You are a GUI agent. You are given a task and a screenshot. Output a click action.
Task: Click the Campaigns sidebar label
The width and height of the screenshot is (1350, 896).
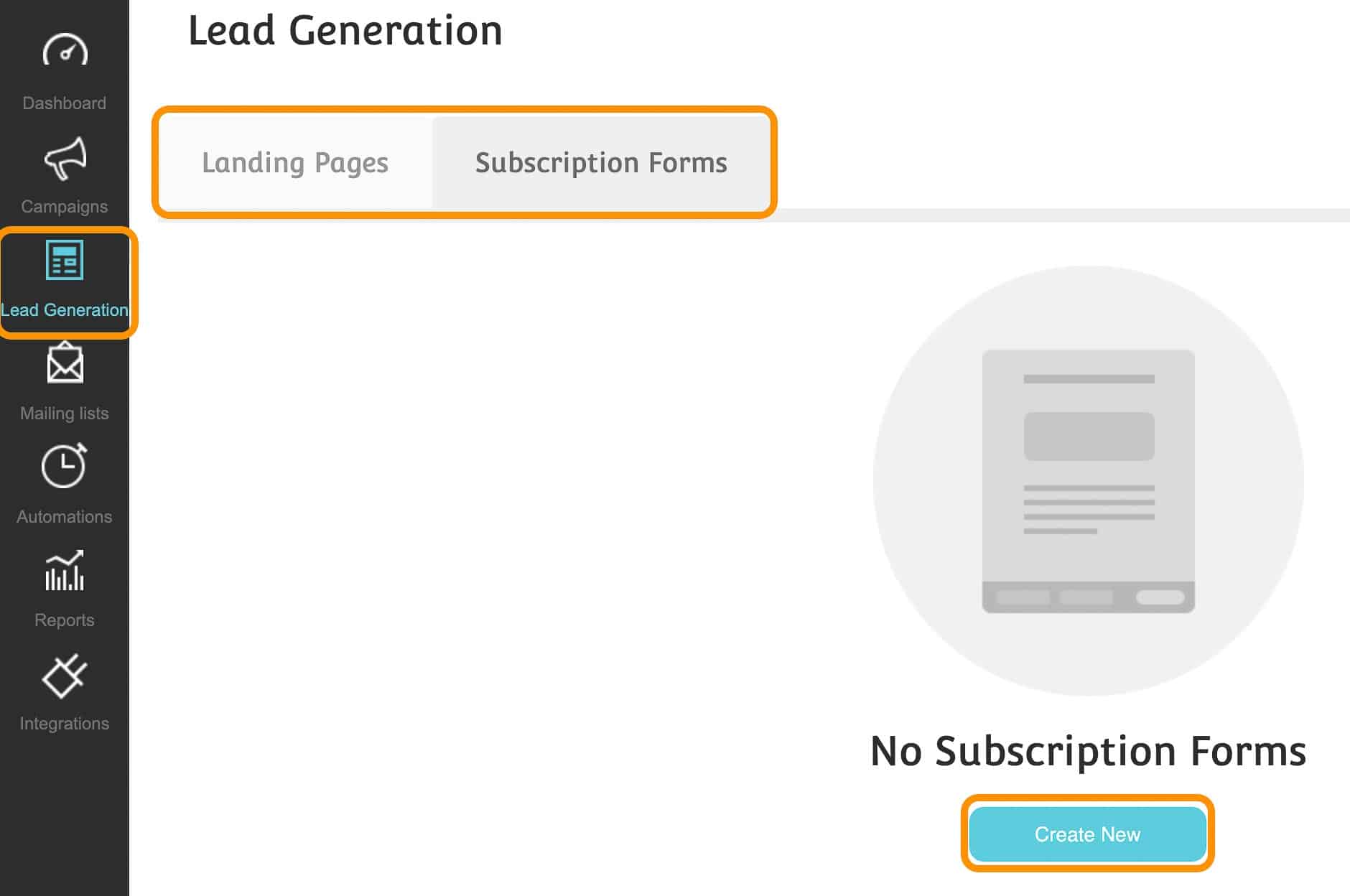(x=63, y=206)
